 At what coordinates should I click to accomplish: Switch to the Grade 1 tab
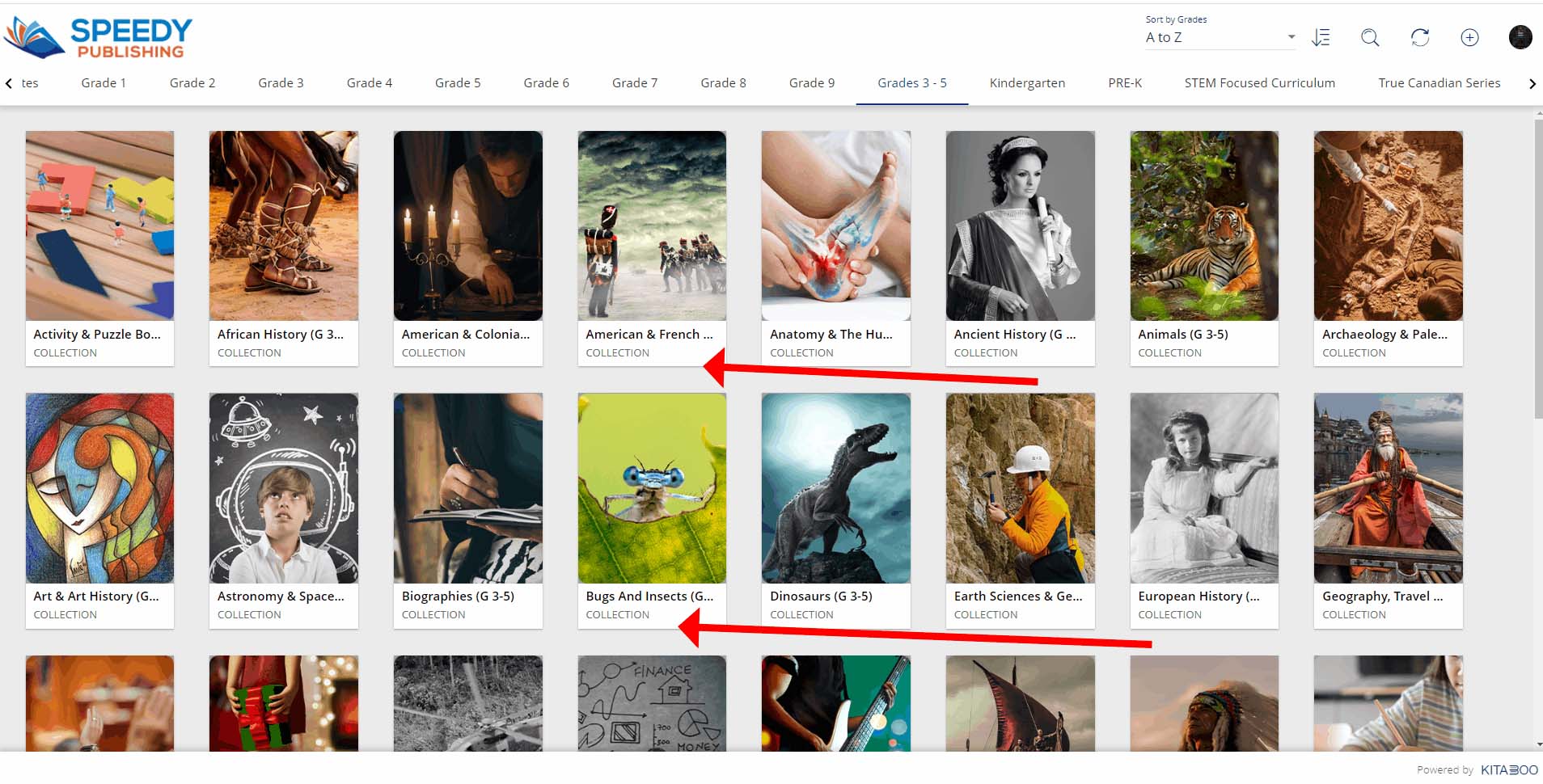(x=104, y=82)
